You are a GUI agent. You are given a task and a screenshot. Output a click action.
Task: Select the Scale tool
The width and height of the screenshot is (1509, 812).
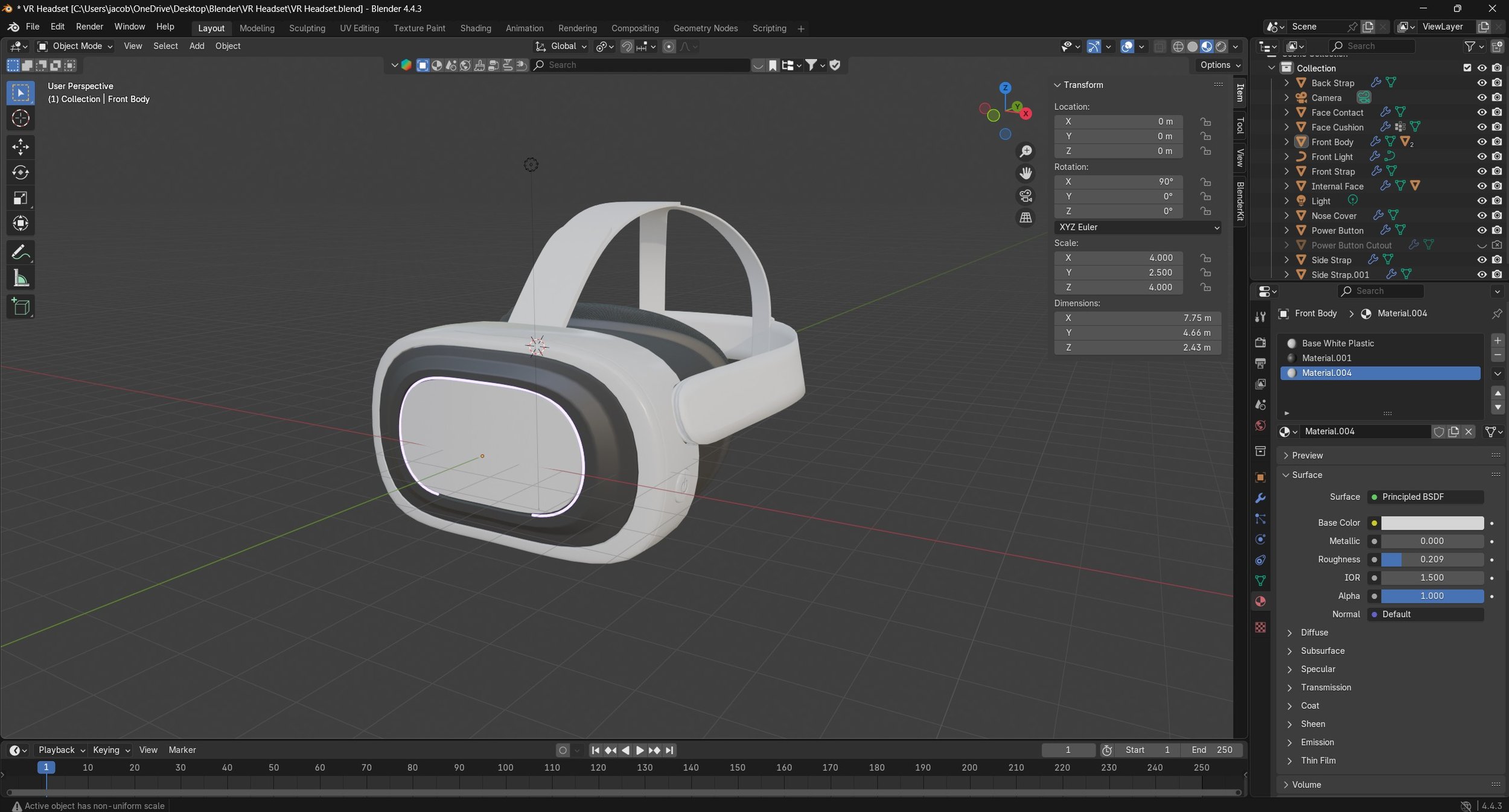tap(21, 198)
